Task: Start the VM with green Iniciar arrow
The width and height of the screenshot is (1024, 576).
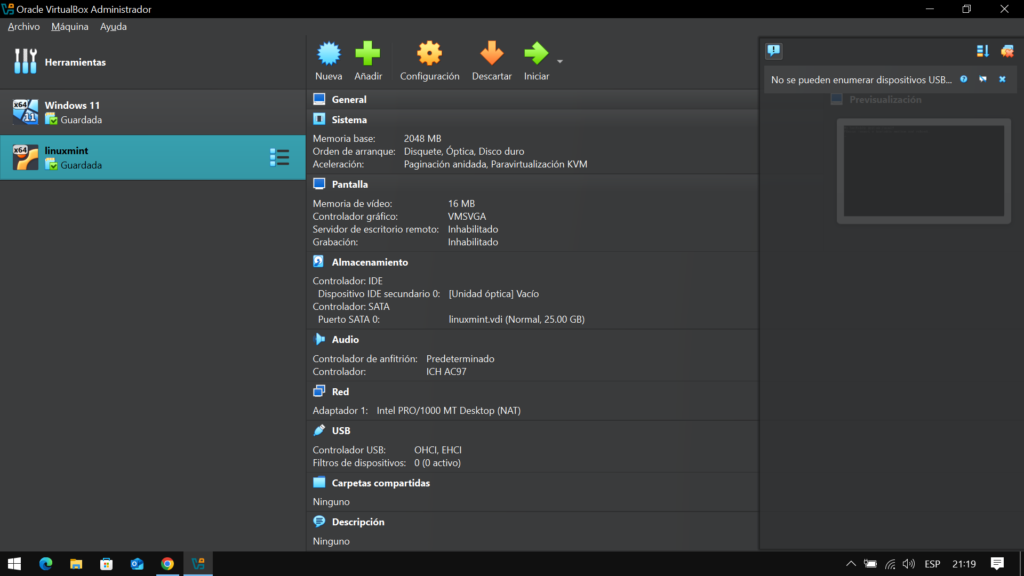Action: (536, 54)
